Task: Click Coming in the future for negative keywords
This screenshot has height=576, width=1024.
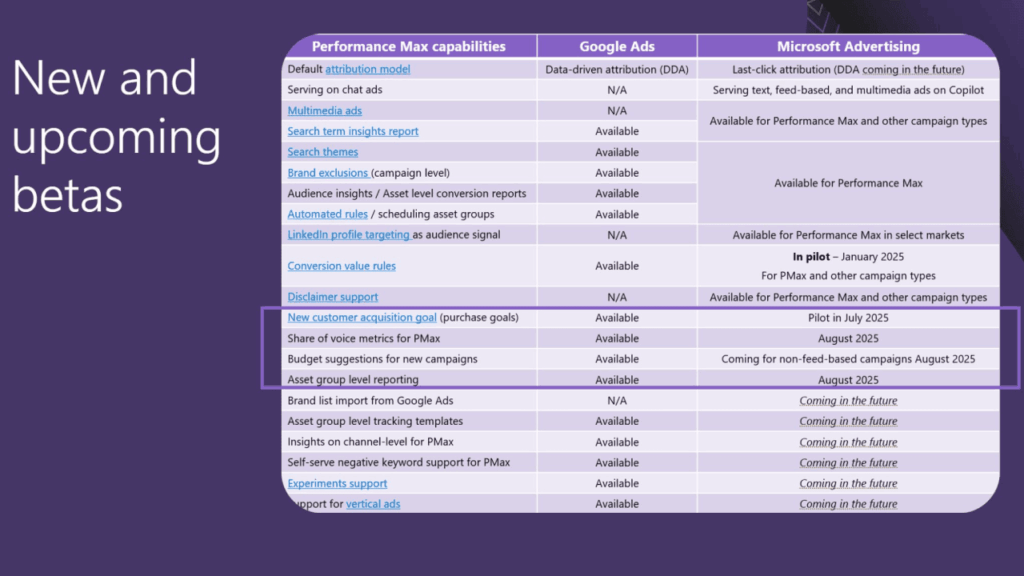Action: (x=848, y=463)
